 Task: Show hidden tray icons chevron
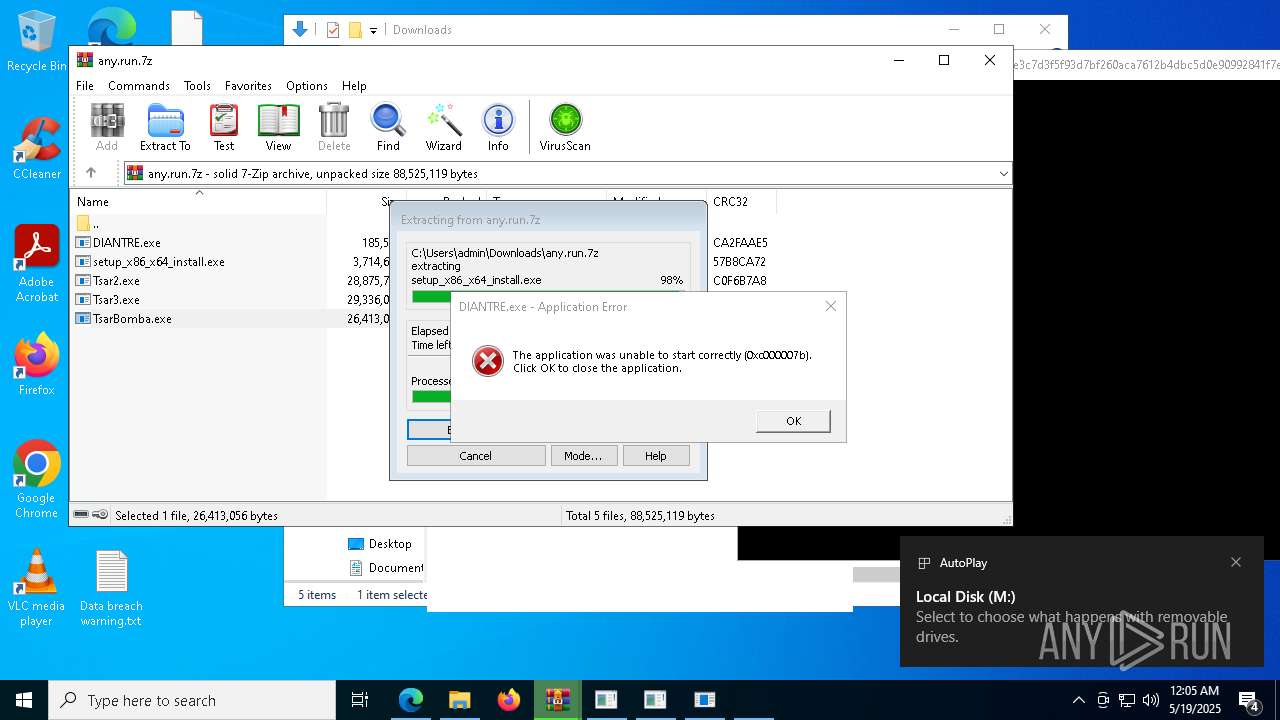point(1078,700)
